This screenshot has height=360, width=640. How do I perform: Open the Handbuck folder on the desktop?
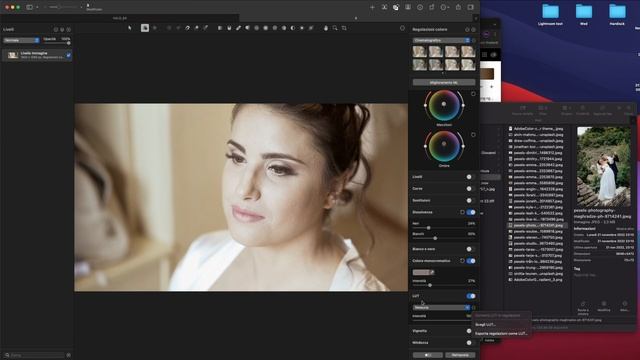(x=617, y=14)
